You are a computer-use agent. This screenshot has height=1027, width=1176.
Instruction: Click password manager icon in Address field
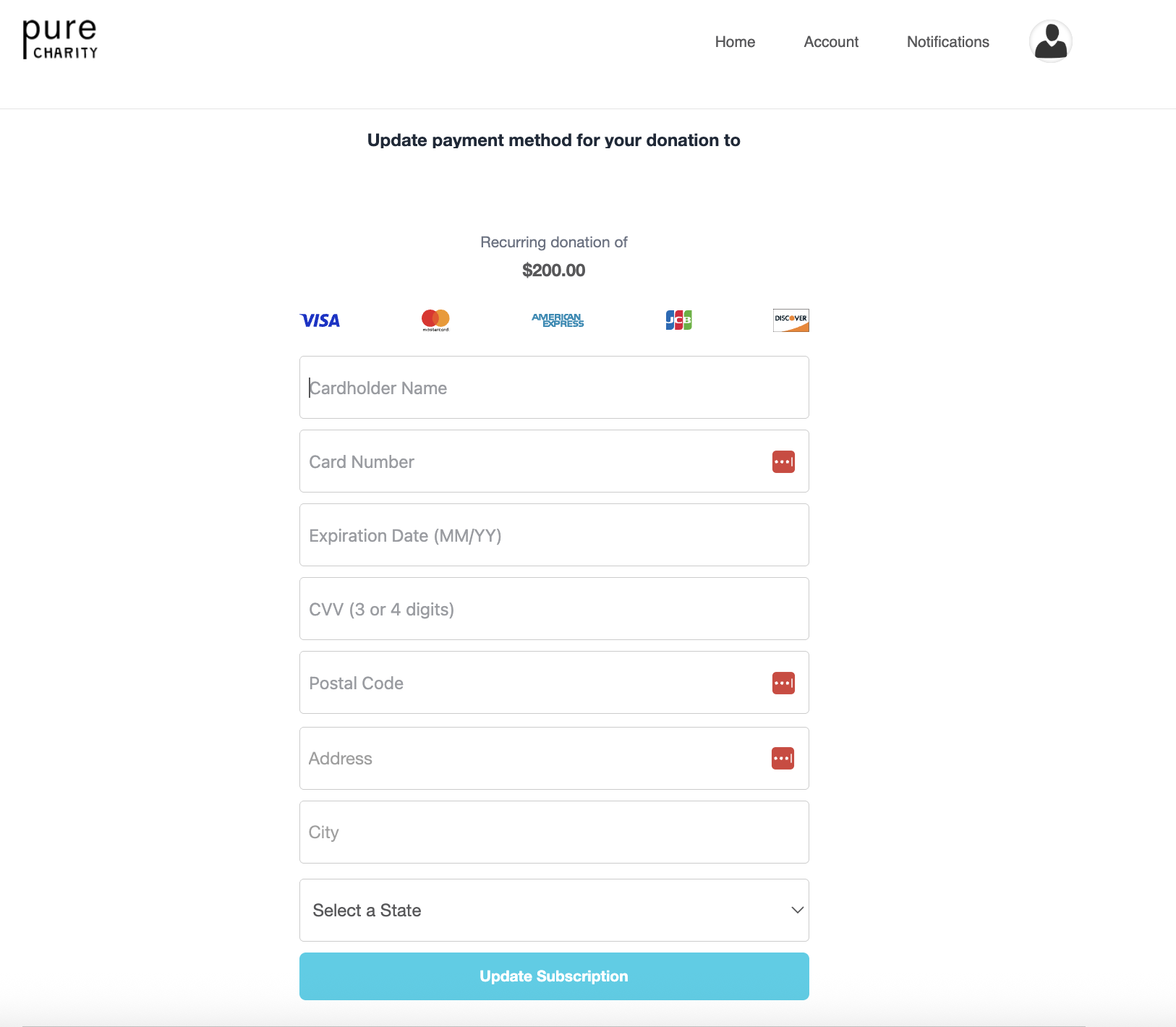tap(783, 759)
